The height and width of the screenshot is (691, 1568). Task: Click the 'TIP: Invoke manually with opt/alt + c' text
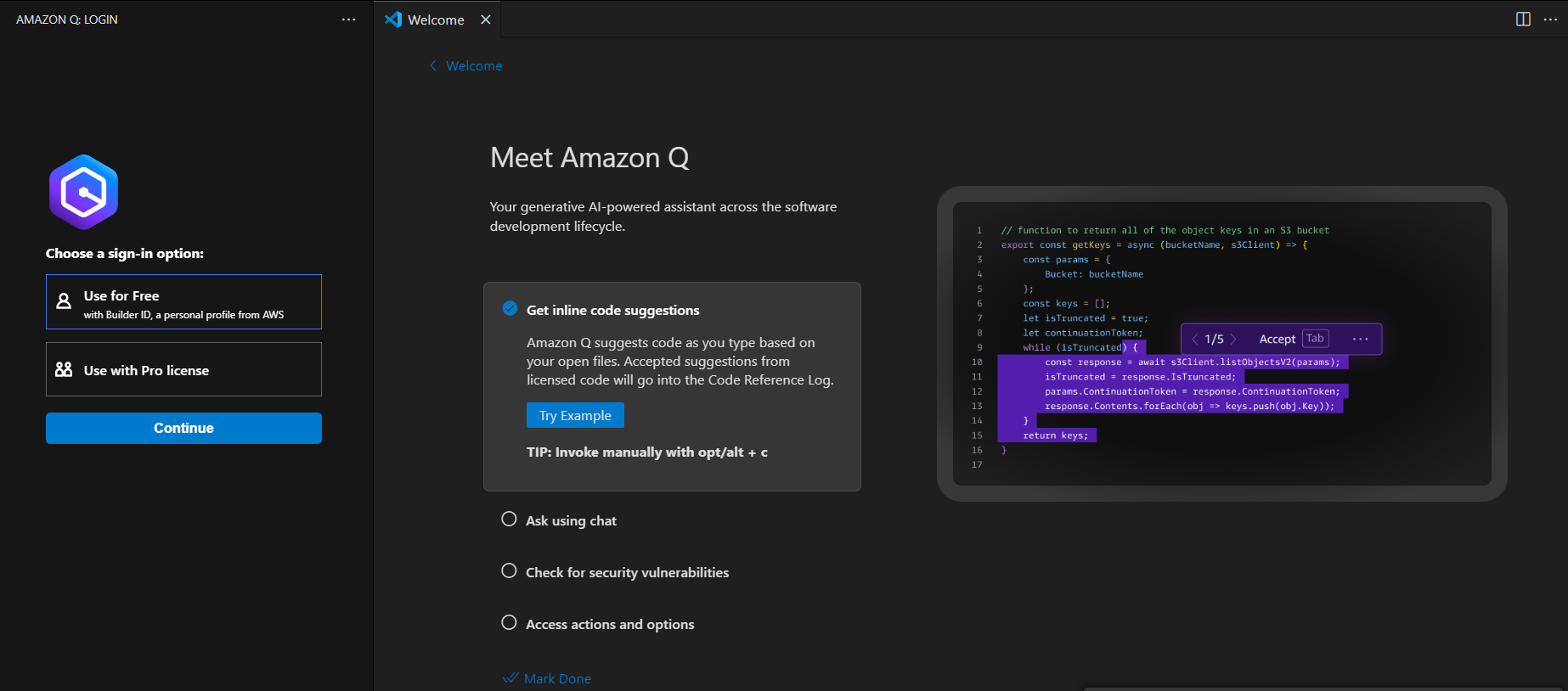point(646,452)
